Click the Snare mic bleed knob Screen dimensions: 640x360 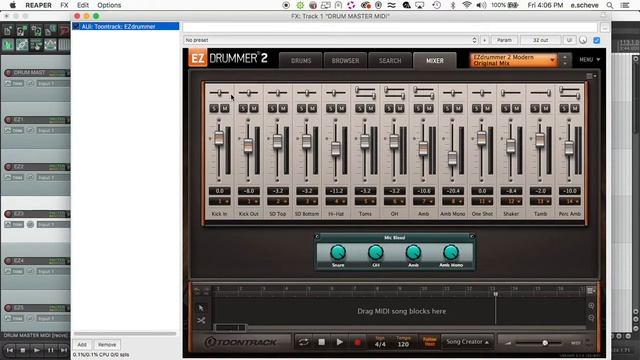pyautogui.click(x=338, y=253)
